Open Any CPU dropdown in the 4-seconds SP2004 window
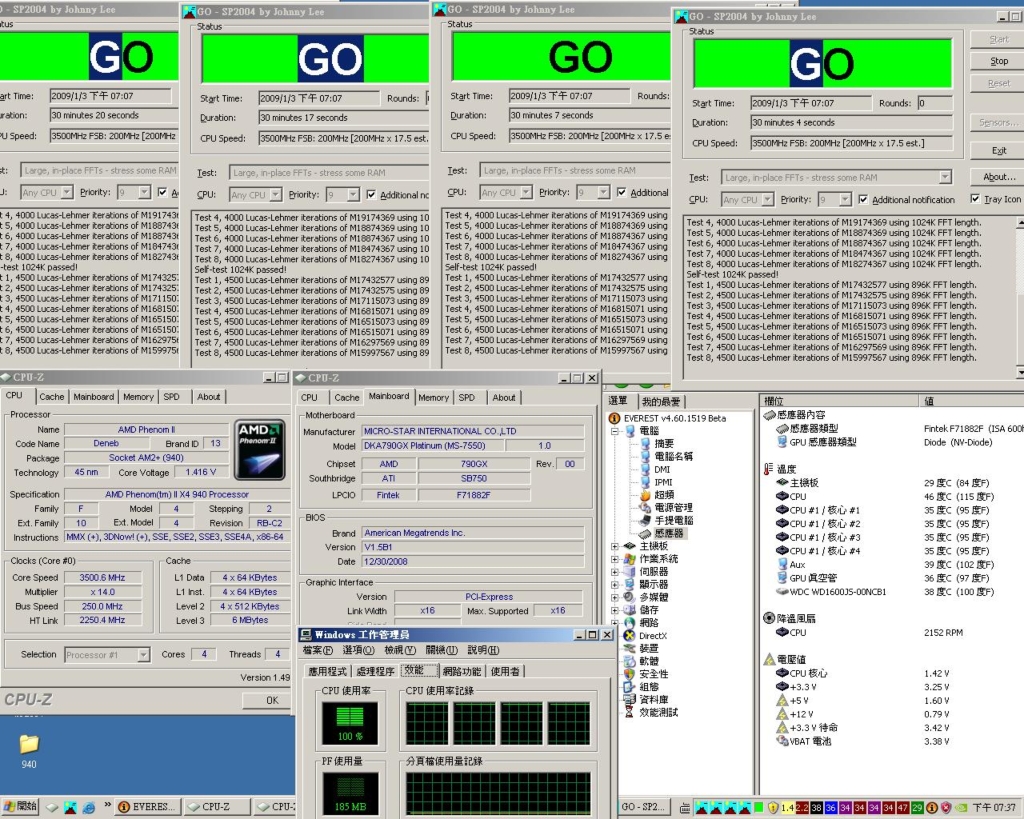The width and height of the screenshot is (1024, 819). [767, 200]
